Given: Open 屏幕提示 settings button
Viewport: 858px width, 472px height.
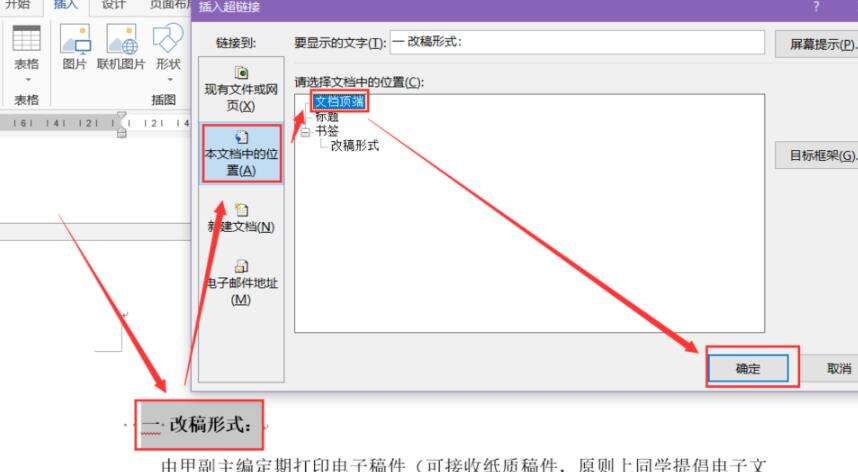Looking at the screenshot, I should coord(816,44).
